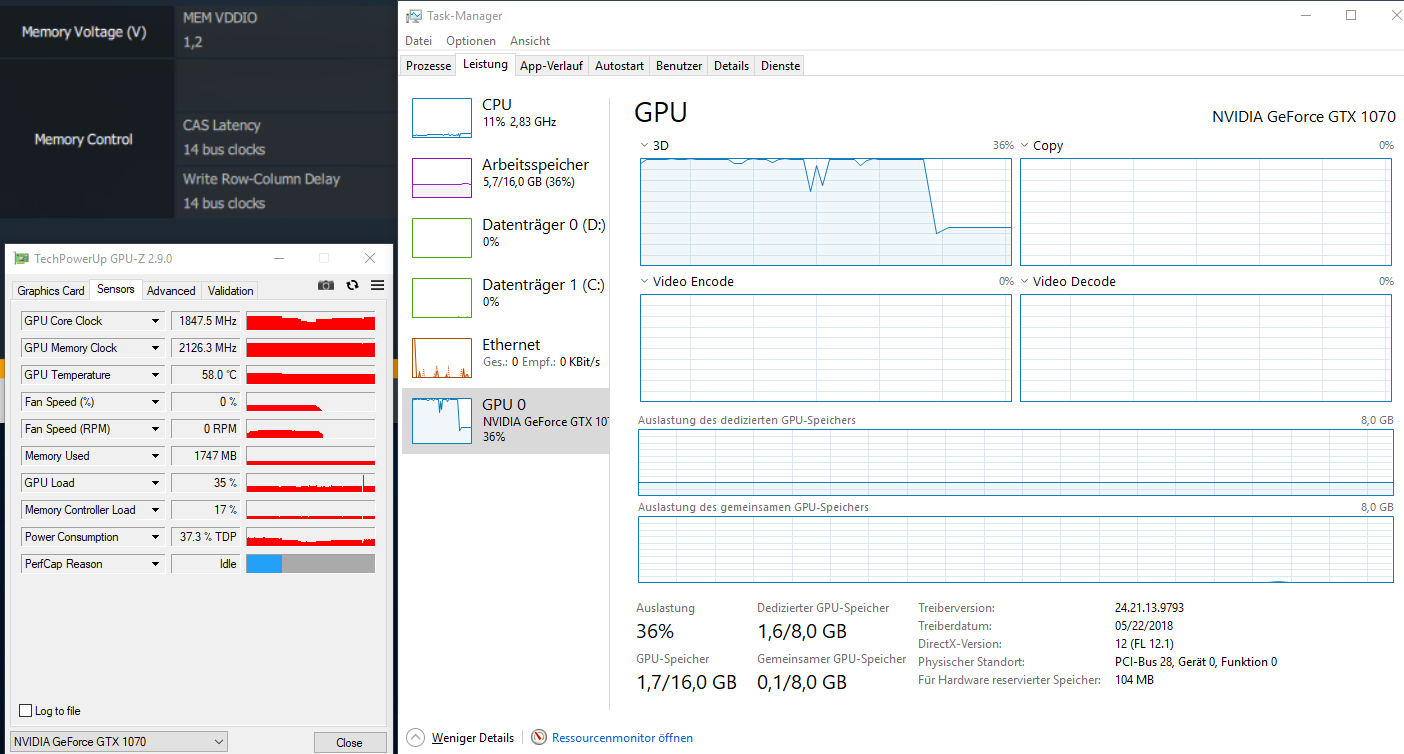Open the Video Encode graph dropdown
The image size is (1404, 754).
tap(645, 282)
